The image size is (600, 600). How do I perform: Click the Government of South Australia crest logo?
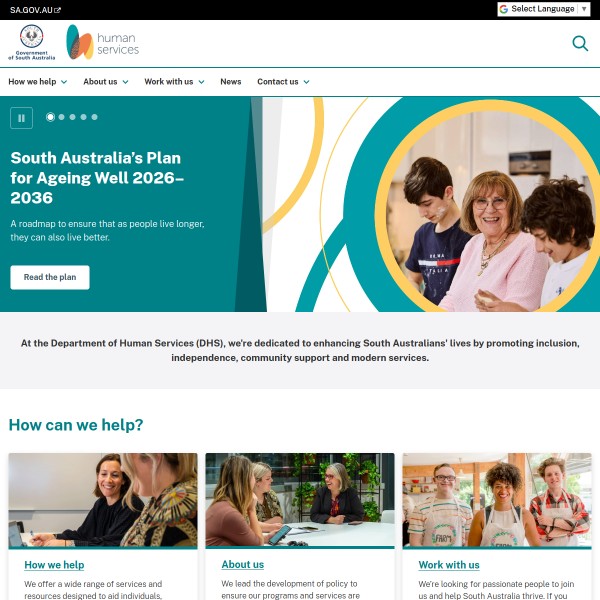[32, 42]
